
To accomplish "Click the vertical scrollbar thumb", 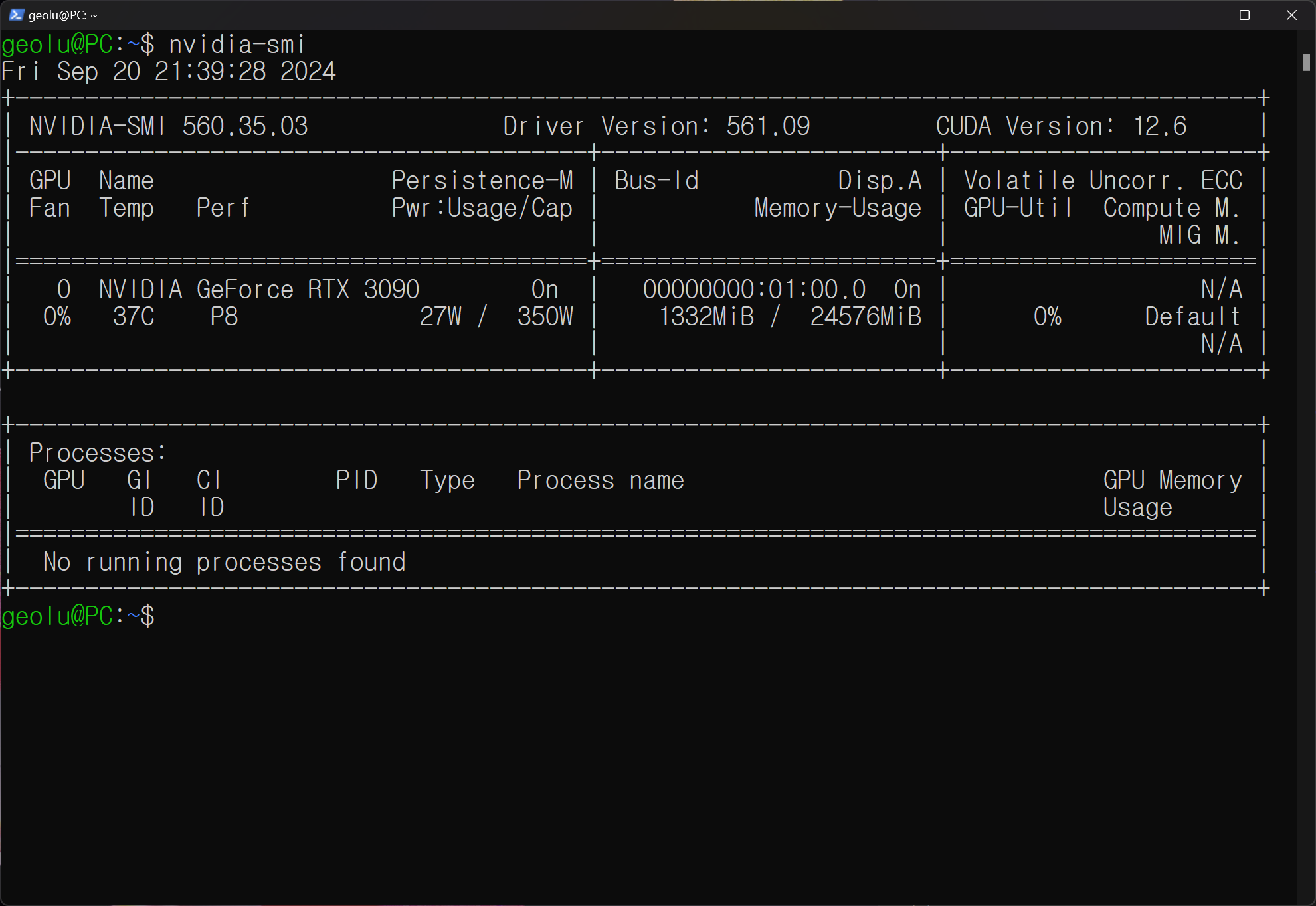I will coord(1305,62).
